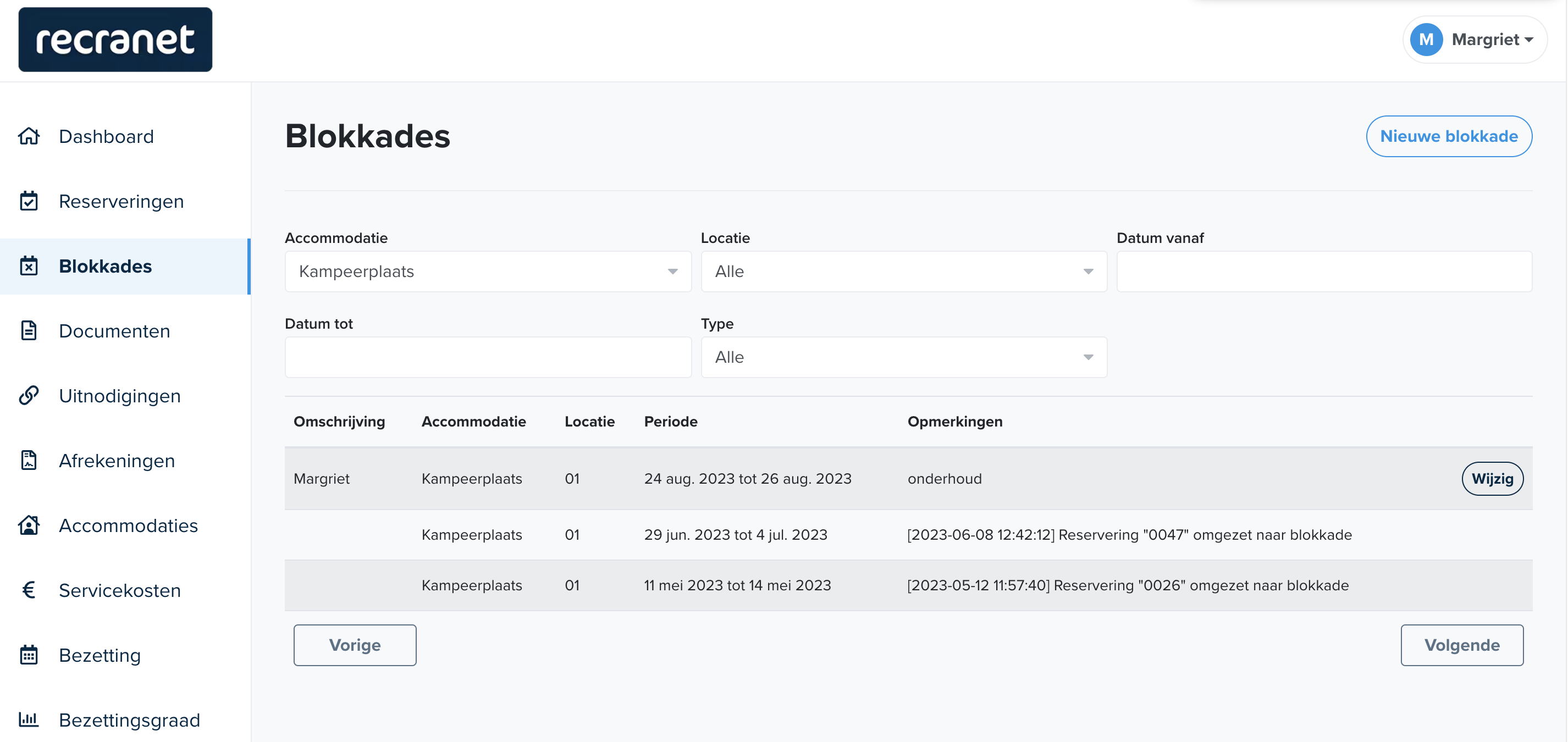The image size is (1568, 742).
Task: Expand the Margriet user menu
Action: (x=1475, y=40)
